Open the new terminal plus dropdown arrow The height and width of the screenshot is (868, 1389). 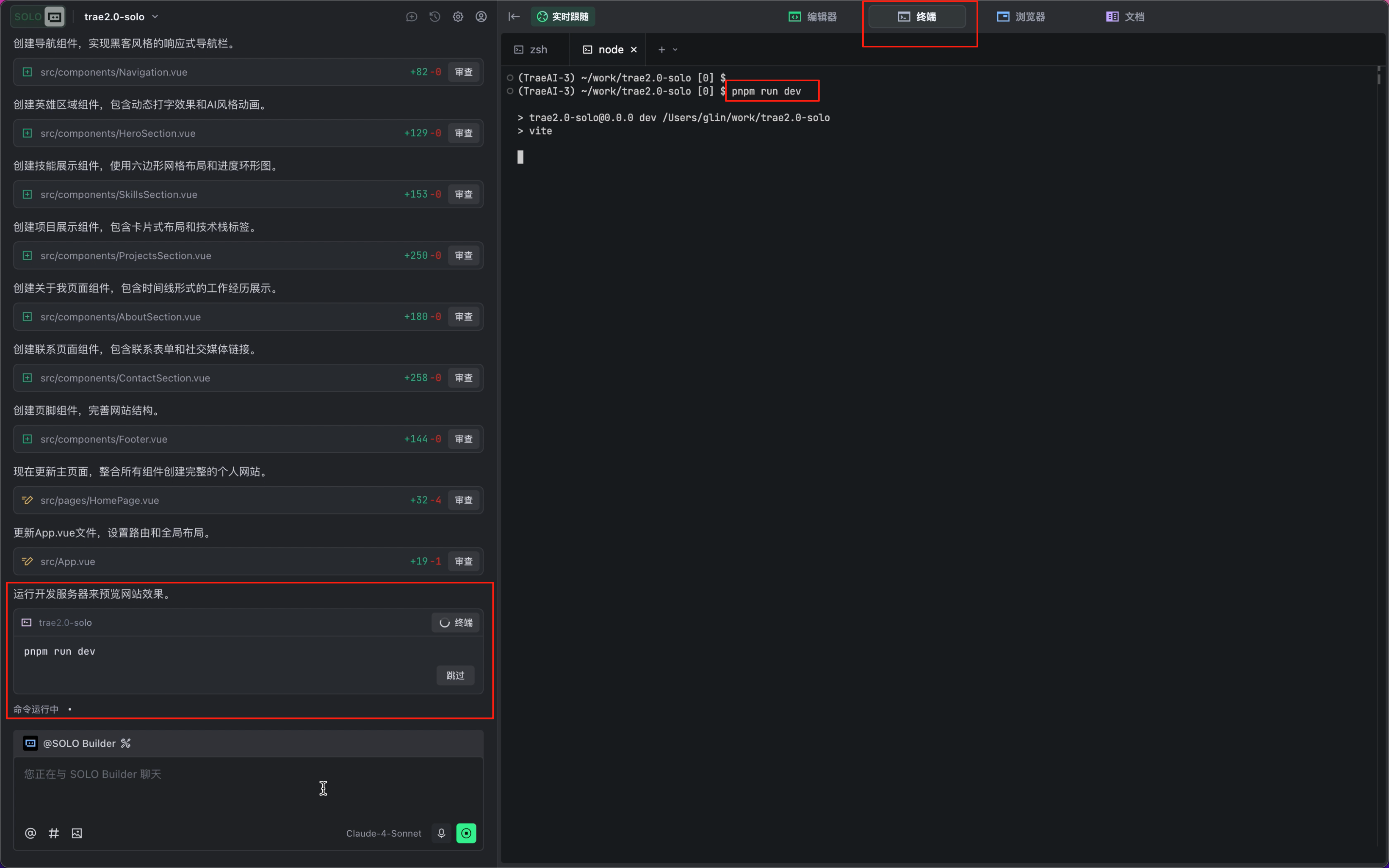click(675, 50)
